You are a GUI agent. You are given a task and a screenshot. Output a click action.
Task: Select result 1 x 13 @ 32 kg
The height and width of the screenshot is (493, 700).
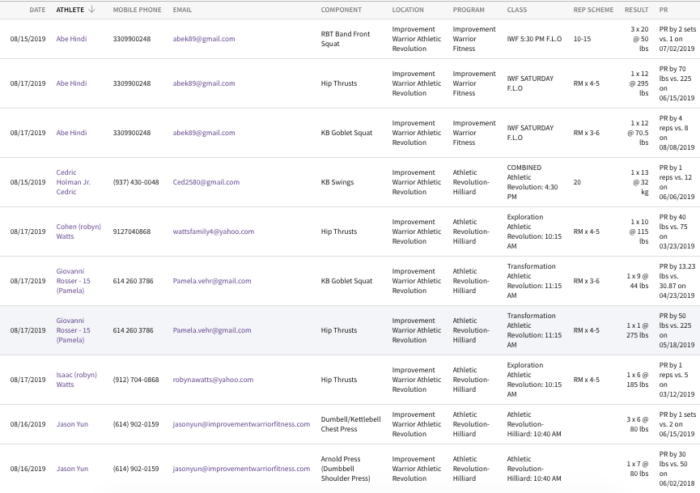click(x=639, y=182)
